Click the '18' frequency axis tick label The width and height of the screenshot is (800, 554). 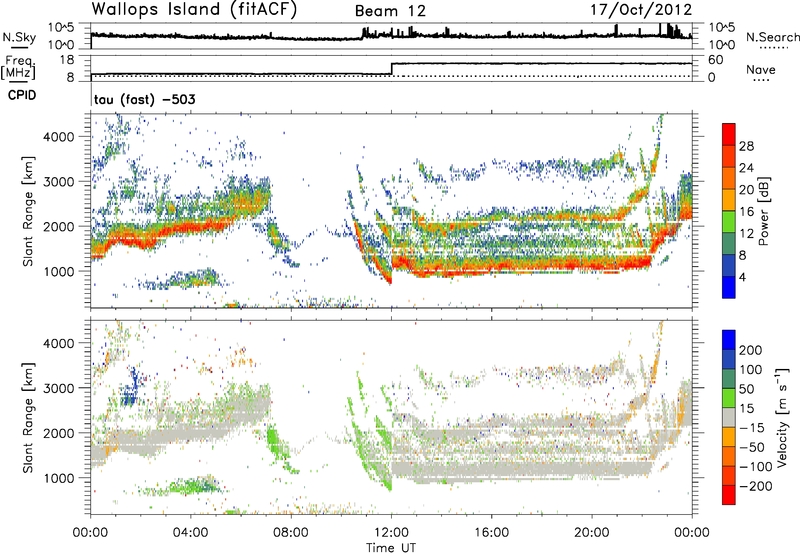(67, 60)
